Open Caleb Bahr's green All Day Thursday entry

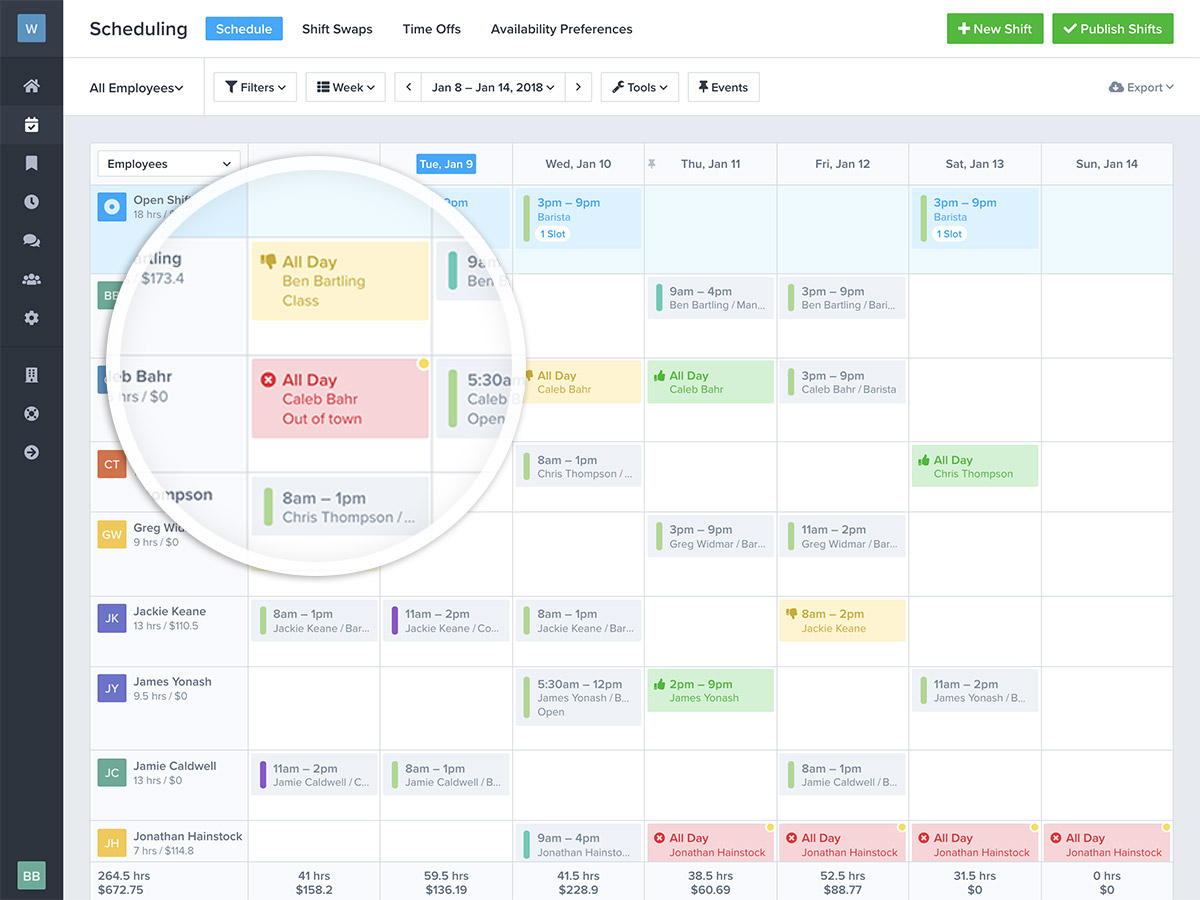pos(710,382)
